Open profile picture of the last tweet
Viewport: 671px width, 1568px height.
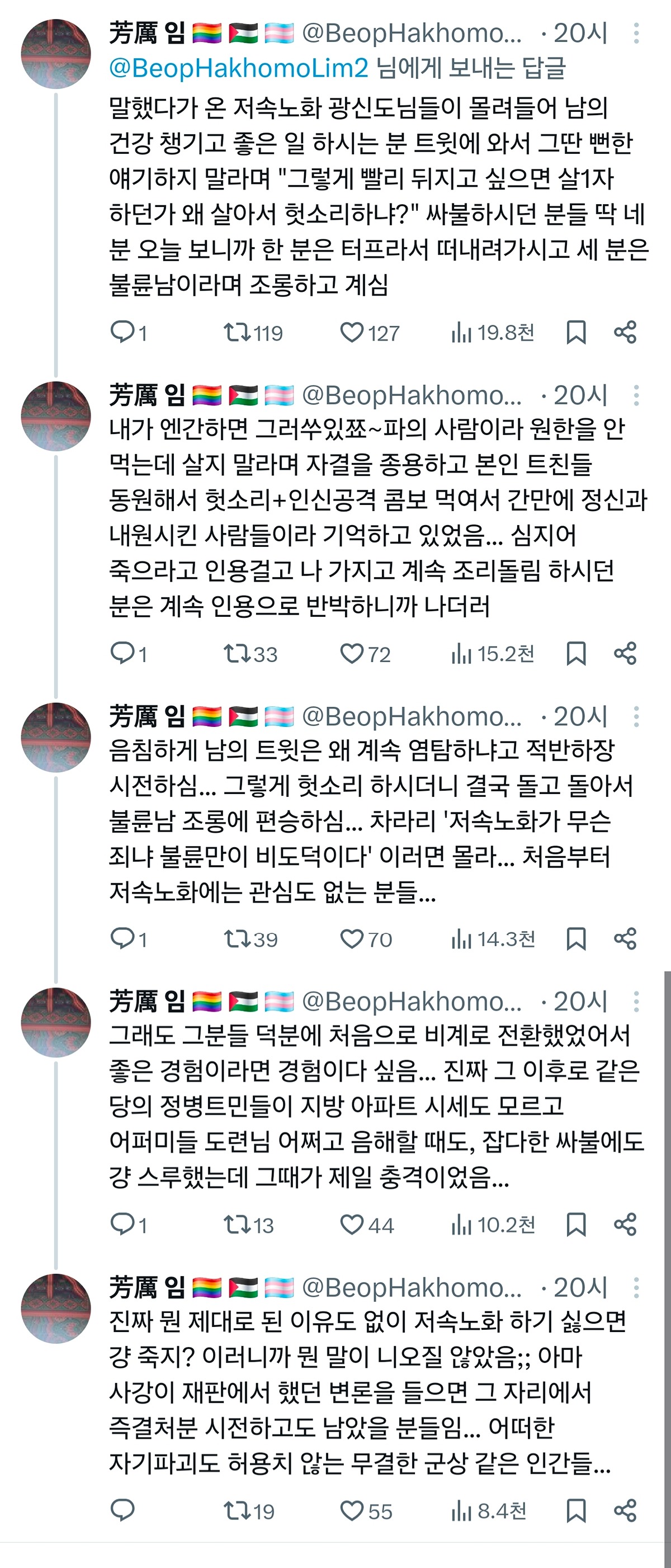pos(55,1308)
